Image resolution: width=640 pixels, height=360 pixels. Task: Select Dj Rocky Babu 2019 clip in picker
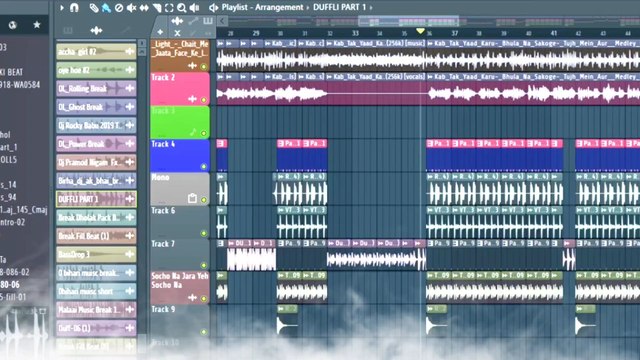96,125
